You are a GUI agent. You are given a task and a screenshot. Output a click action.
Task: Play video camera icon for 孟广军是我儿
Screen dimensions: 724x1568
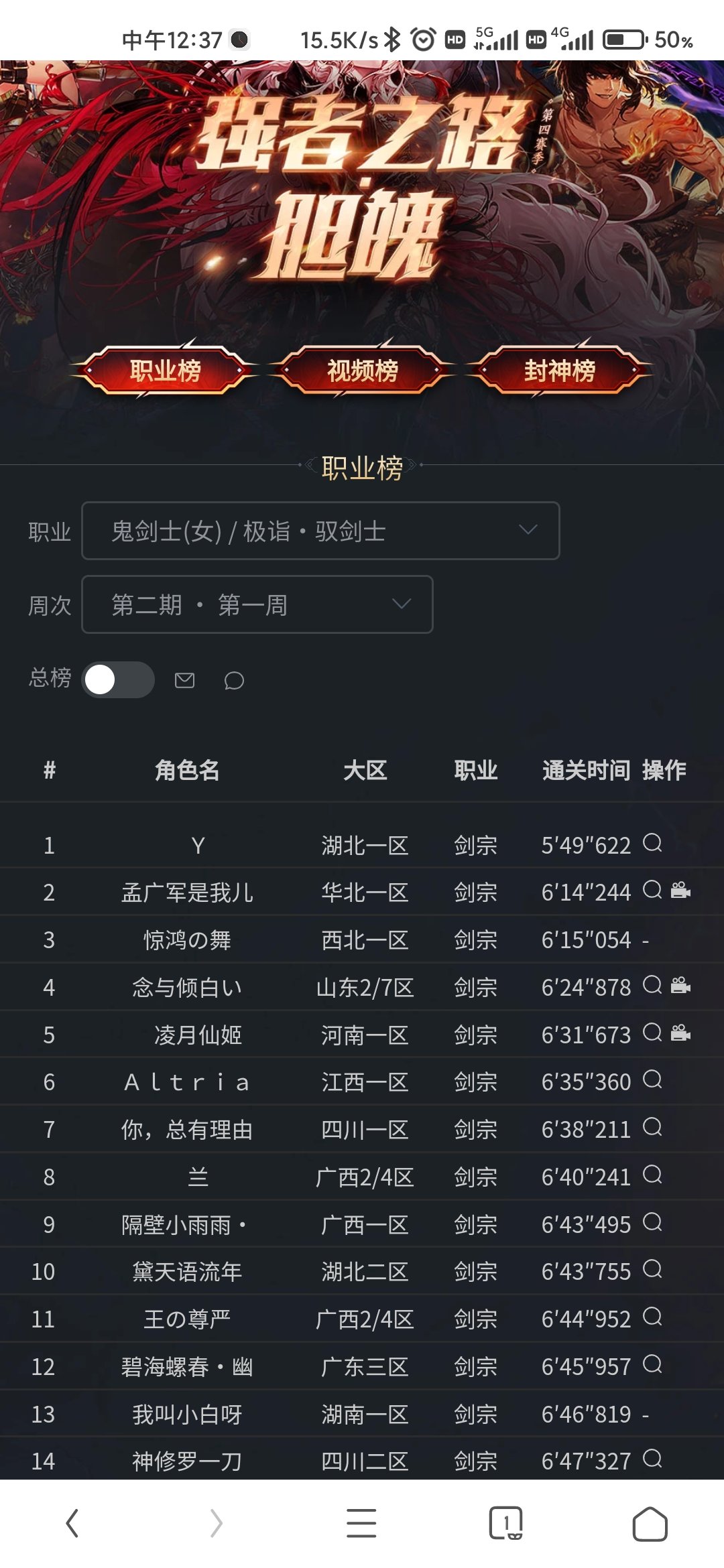click(x=680, y=891)
